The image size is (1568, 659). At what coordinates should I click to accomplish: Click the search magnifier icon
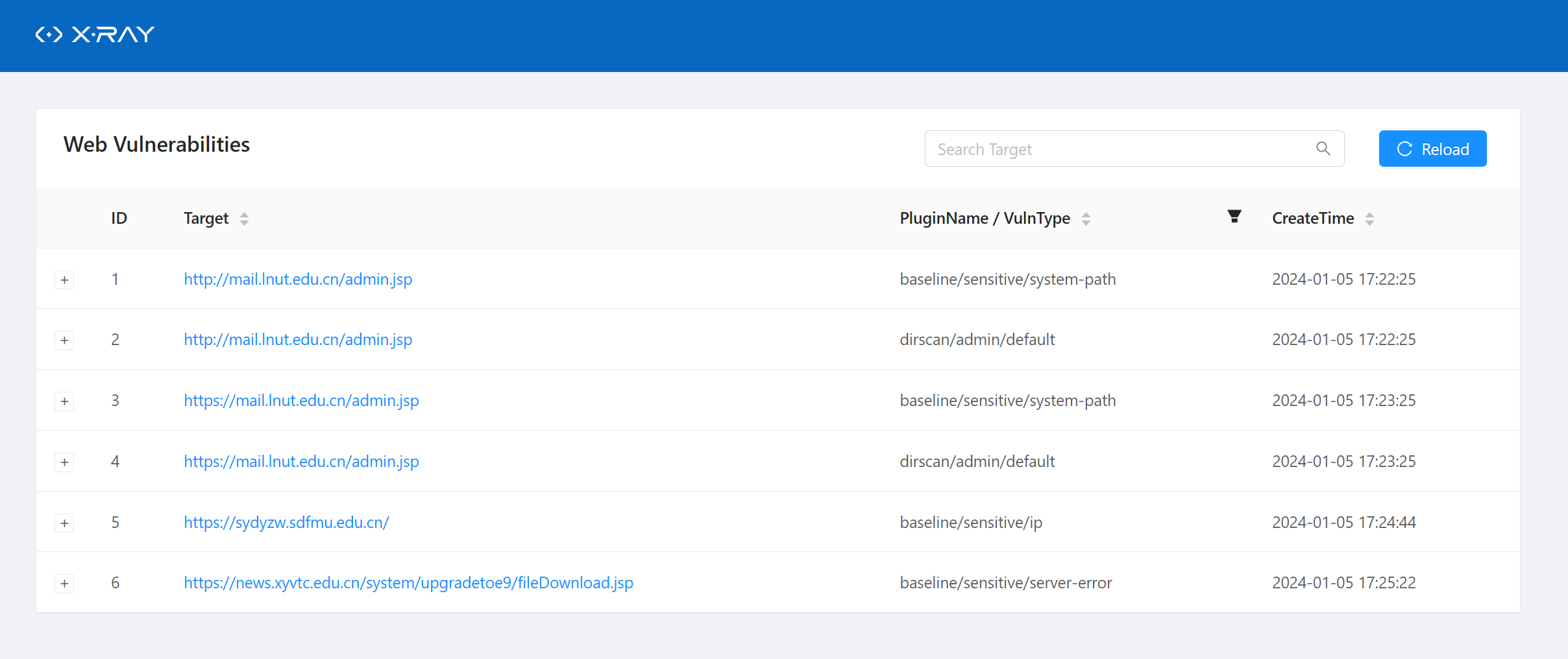coord(1323,149)
